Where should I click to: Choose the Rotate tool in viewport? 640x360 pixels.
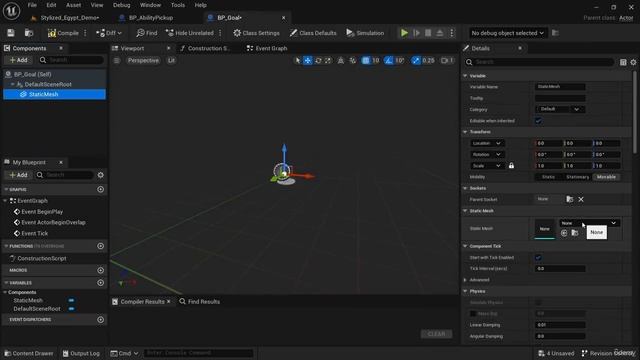318,60
